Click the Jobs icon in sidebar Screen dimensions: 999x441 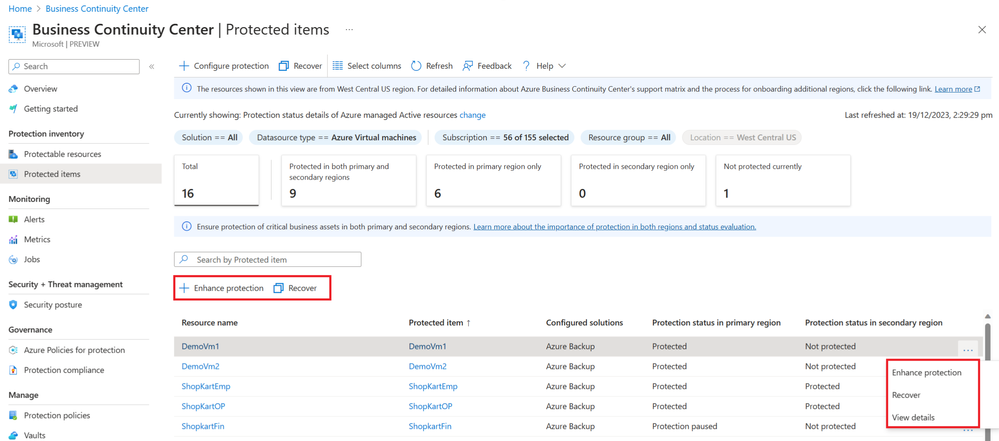click(13, 259)
